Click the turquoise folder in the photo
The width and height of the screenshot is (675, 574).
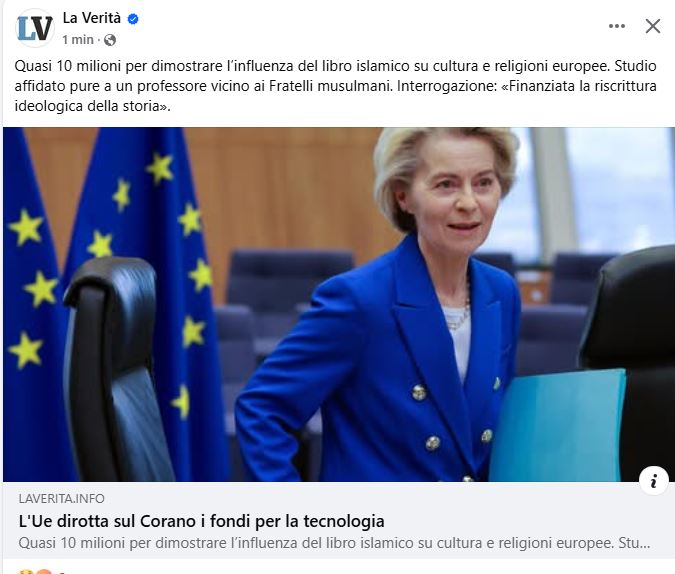point(557,426)
